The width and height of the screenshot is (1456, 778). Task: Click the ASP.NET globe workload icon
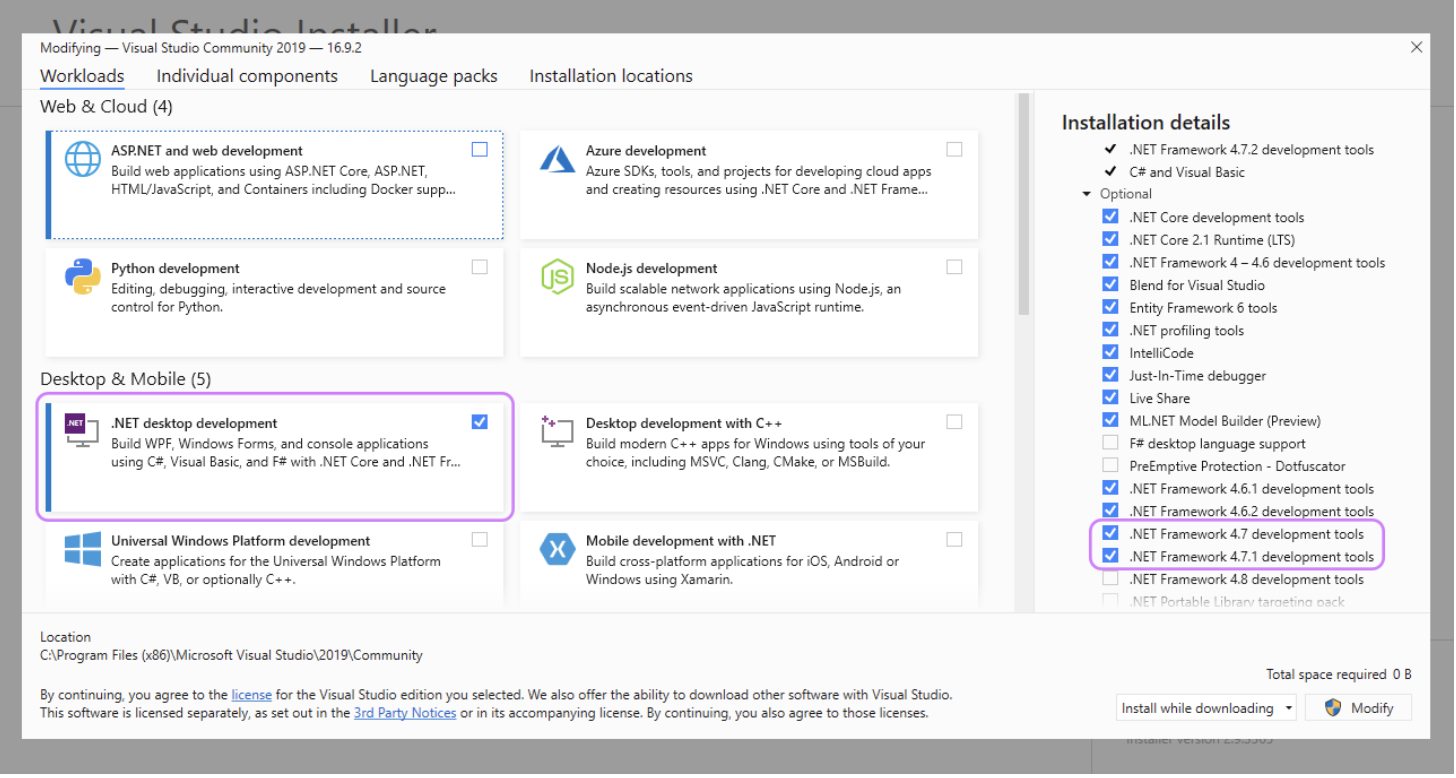[83, 159]
